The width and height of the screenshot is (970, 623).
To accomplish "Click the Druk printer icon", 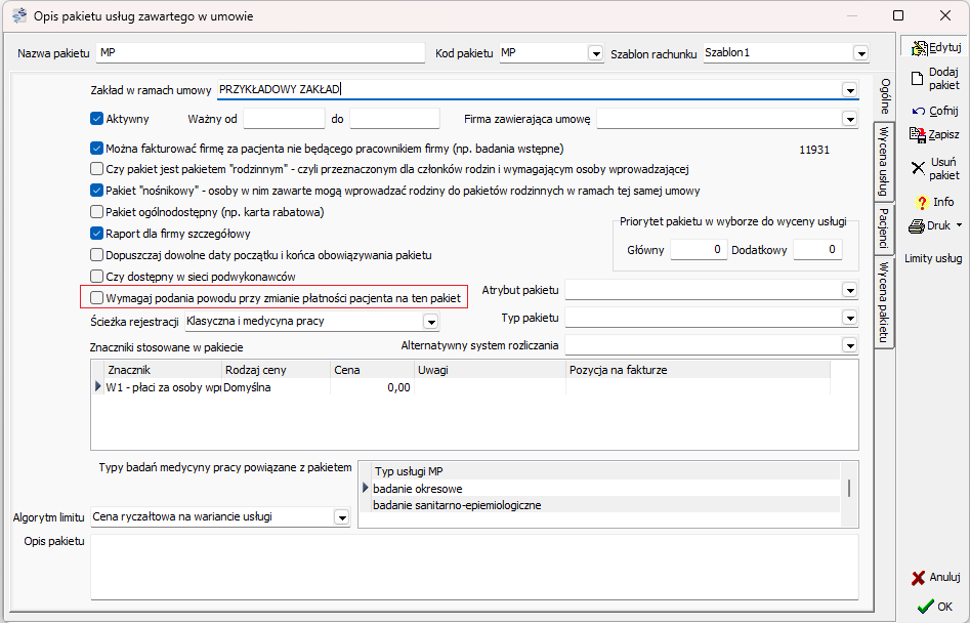I will point(916,226).
